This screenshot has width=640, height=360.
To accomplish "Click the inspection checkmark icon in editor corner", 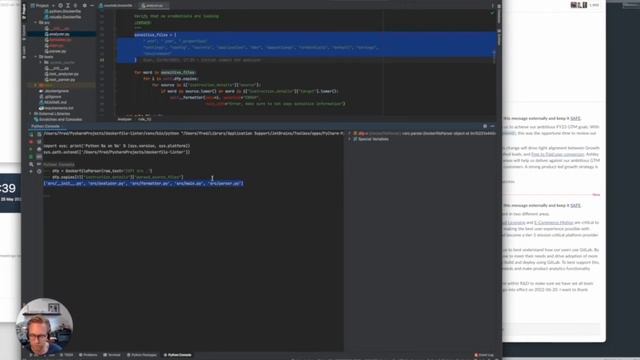I will 492,13.
